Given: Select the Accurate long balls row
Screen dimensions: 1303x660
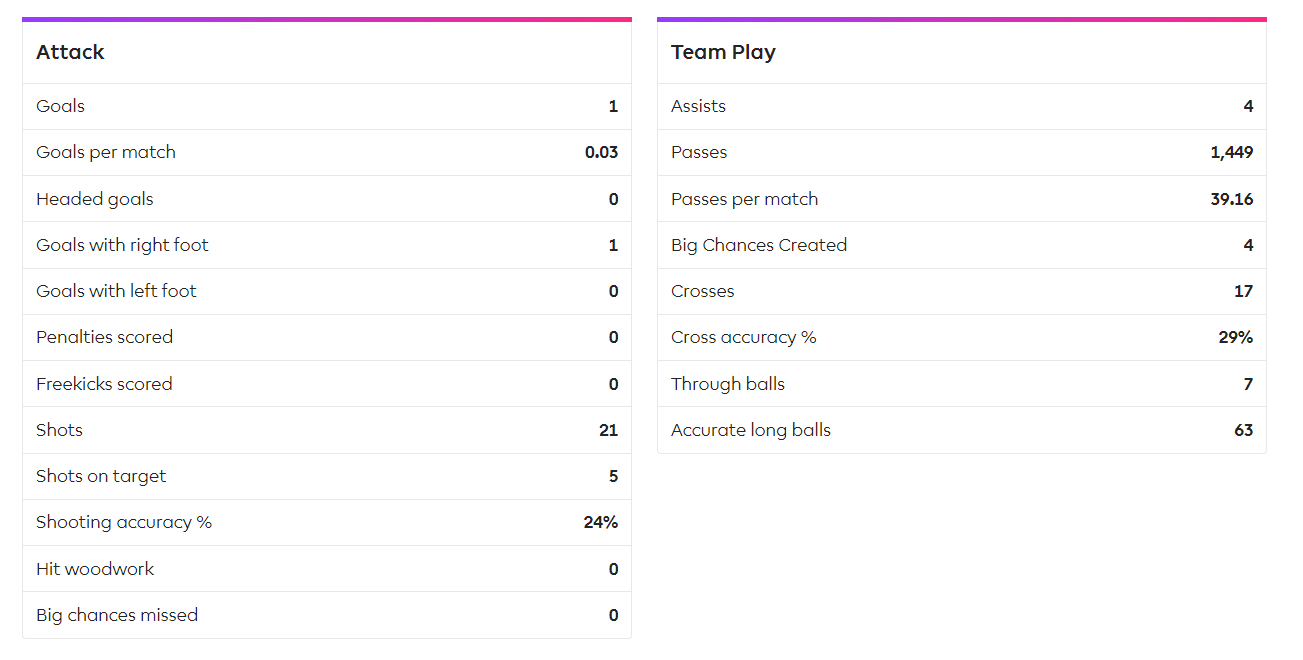Looking at the screenshot, I should point(962,430).
